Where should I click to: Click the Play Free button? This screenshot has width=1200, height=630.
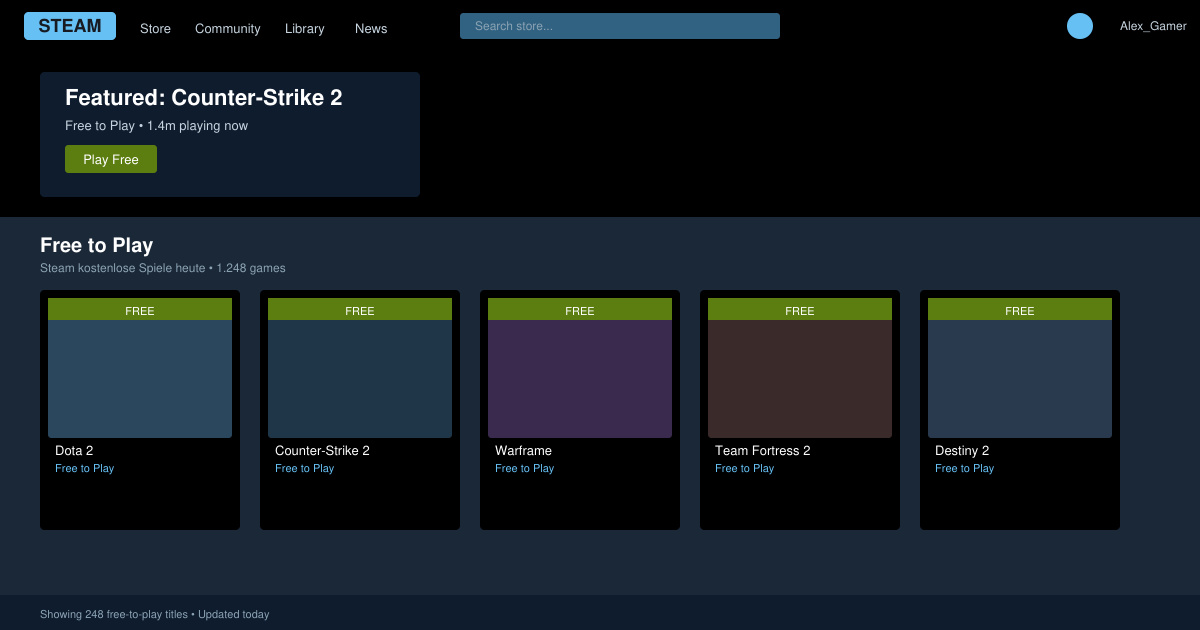point(111,159)
